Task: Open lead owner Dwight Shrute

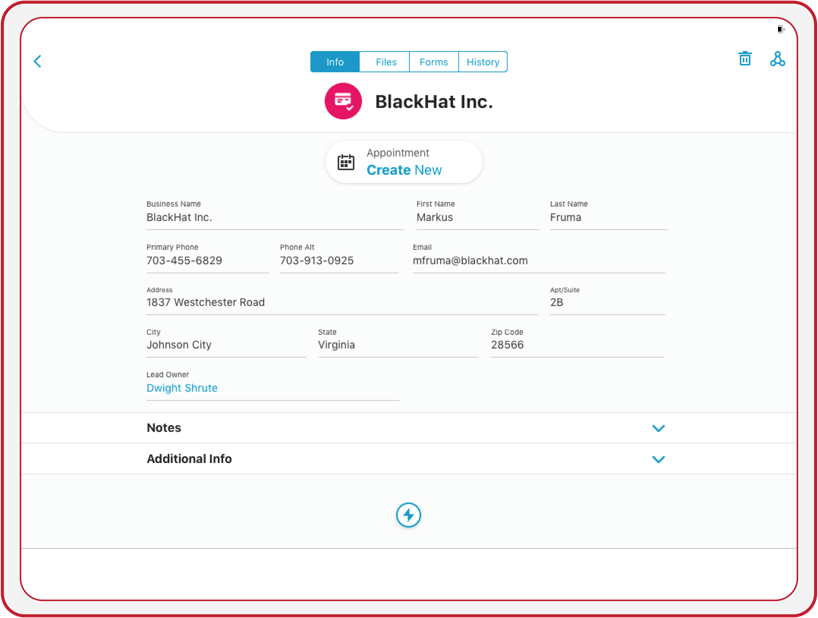Action: click(182, 388)
